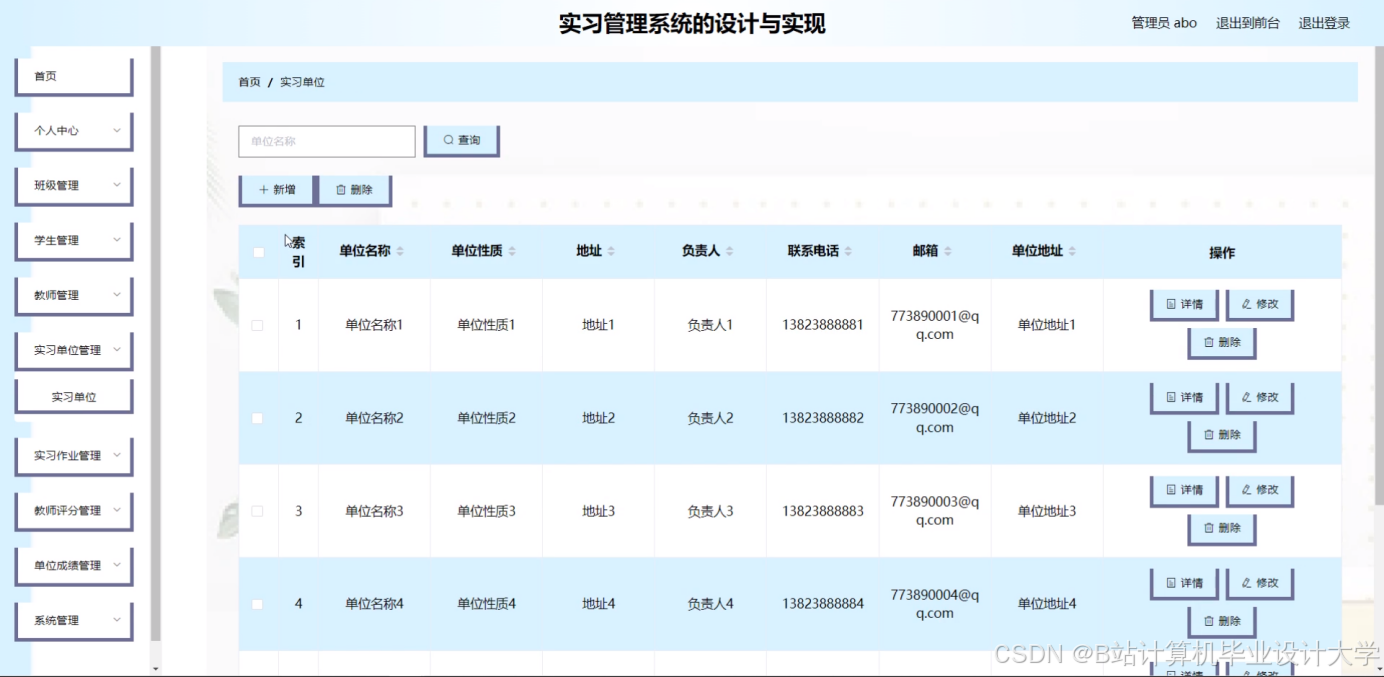1384x677 pixels.
Task: Click 退出登录 in the header
Action: coord(1324,23)
